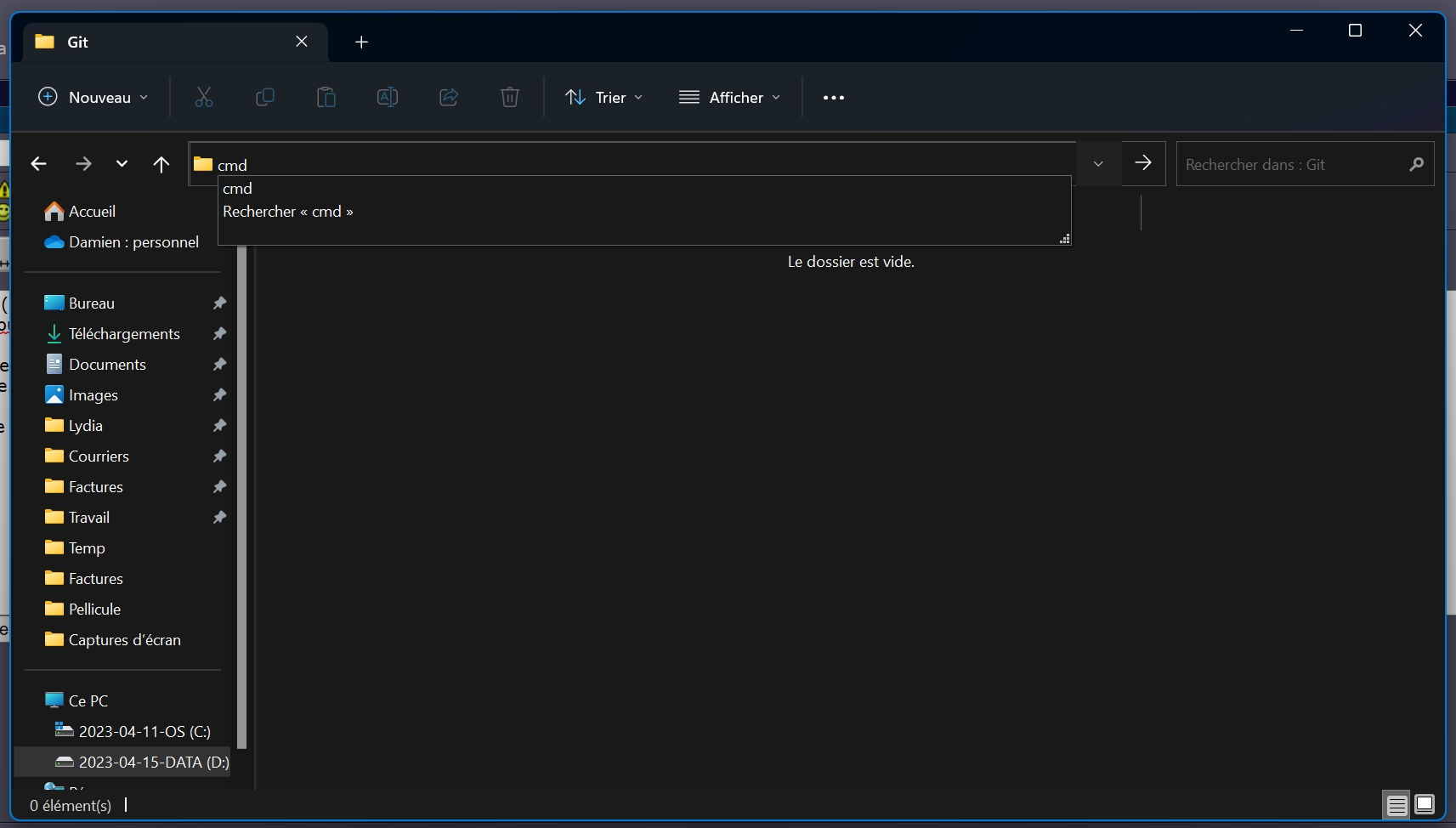Screen dimensions: 1456x828
Task: Click the Rename icon in toolbar
Action: click(388, 98)
